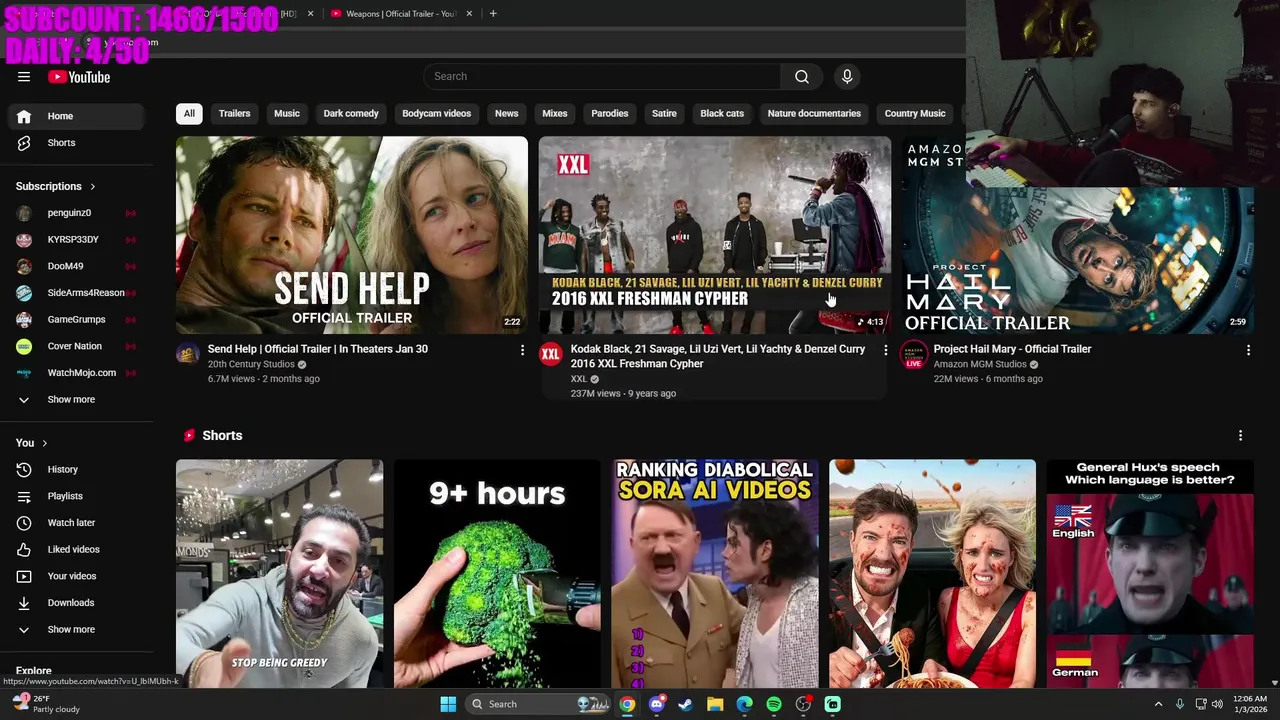
Task: Click Send Help Official Trailer title
Action: 318,349
